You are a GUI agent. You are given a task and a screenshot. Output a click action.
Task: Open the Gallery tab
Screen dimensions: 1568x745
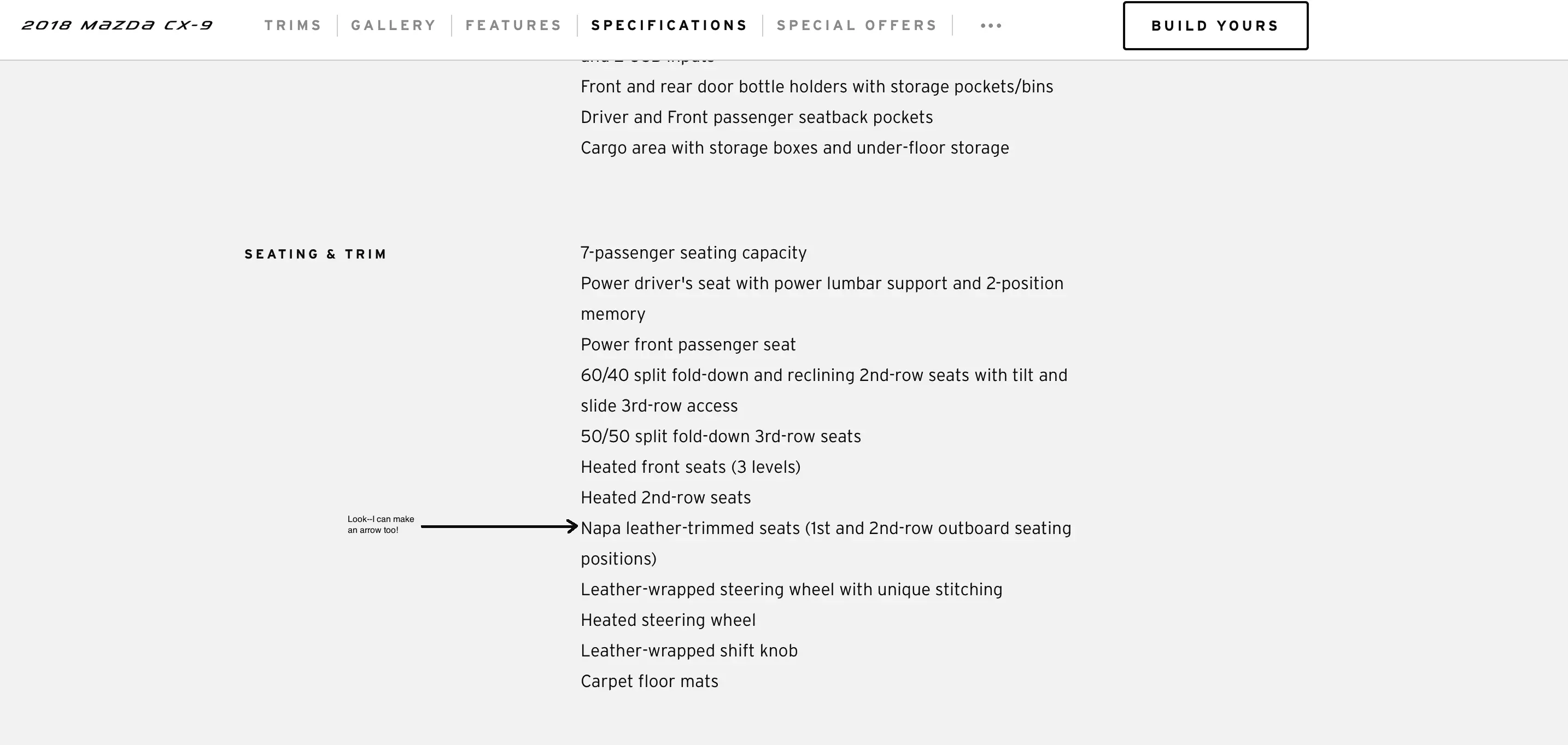(x=394, y=26)
